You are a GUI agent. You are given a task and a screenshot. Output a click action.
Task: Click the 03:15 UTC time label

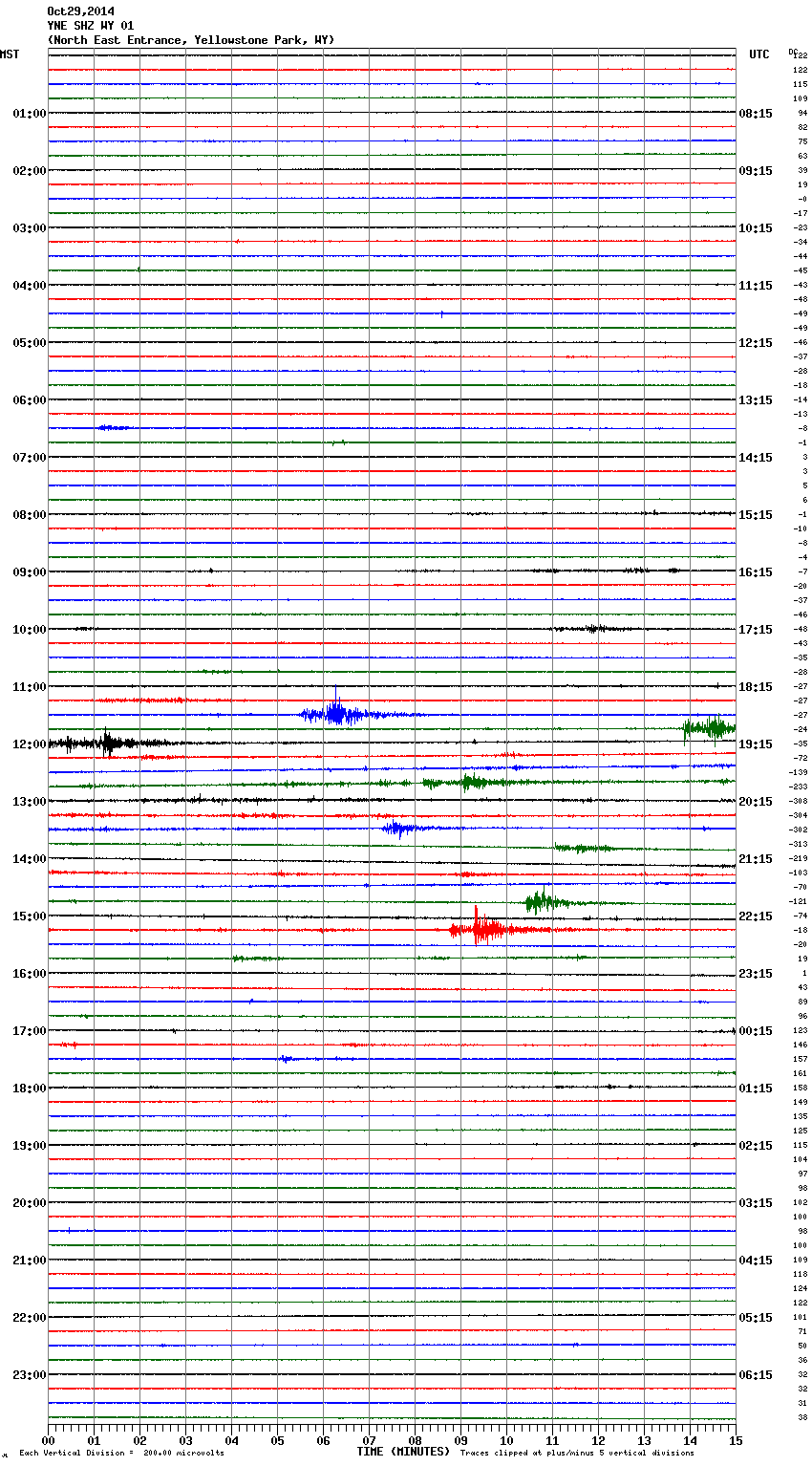756,1203
